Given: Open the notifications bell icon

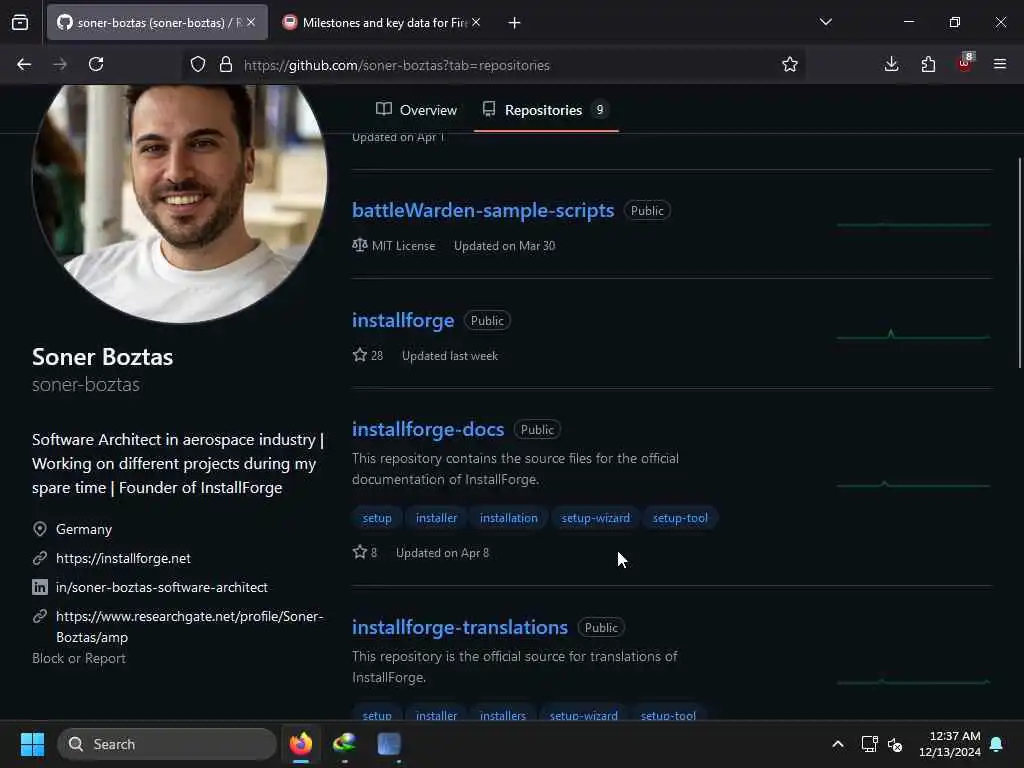Looking at the screenshot, I should 997,744.
